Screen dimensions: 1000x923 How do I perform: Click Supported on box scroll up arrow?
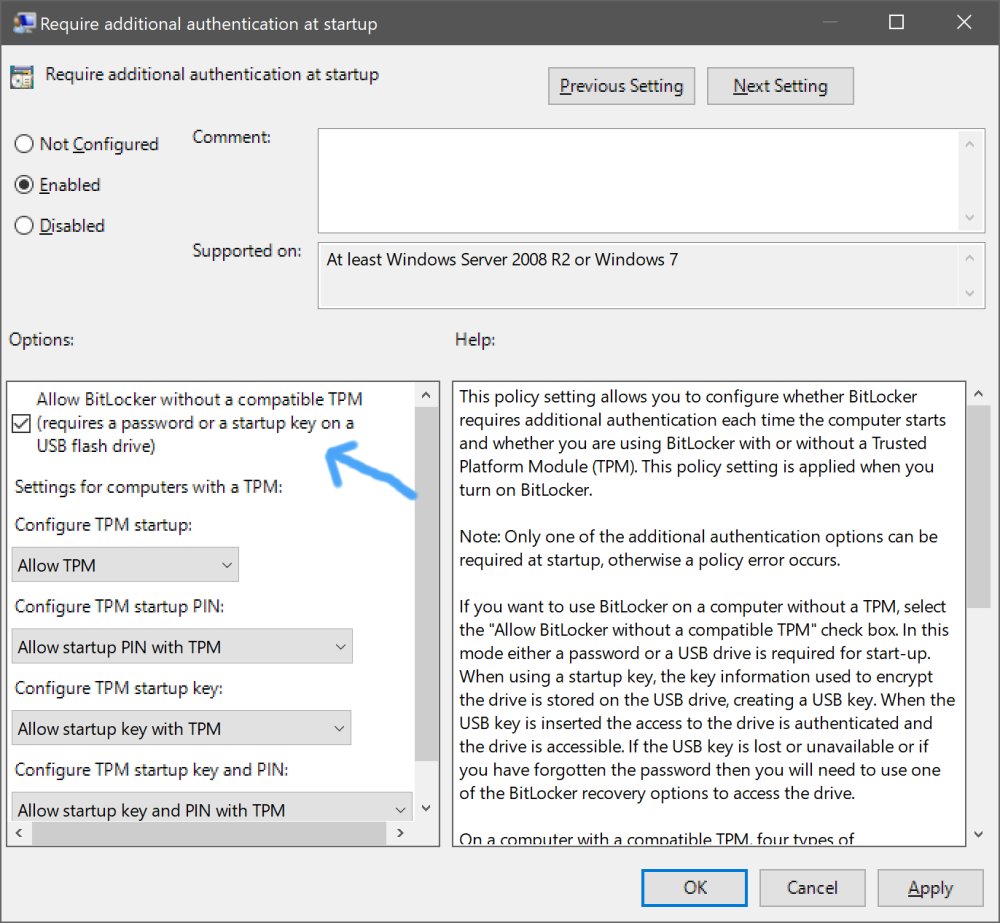coord(969,258)
